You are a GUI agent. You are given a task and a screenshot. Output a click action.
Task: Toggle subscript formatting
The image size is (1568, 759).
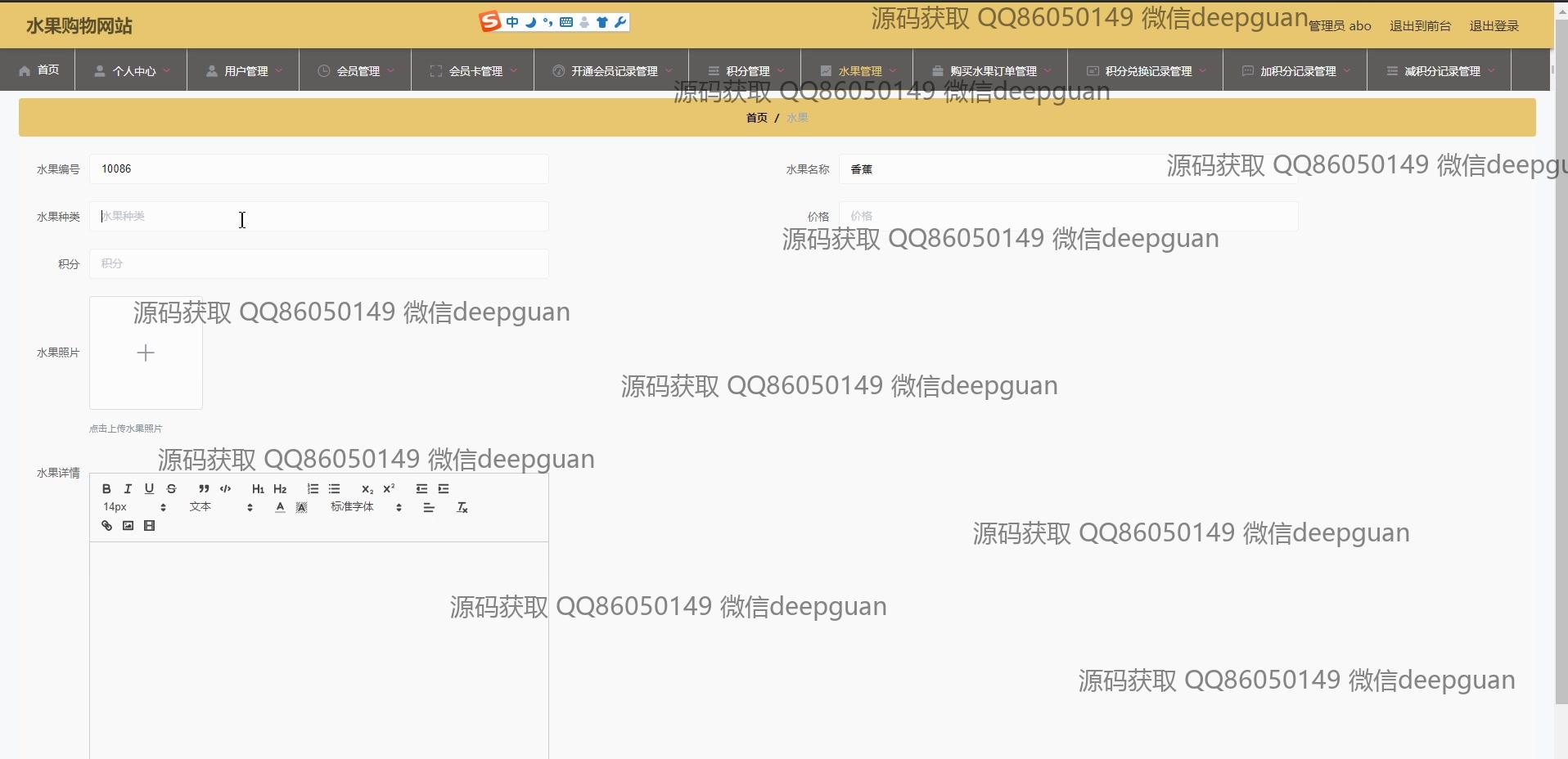367,489
